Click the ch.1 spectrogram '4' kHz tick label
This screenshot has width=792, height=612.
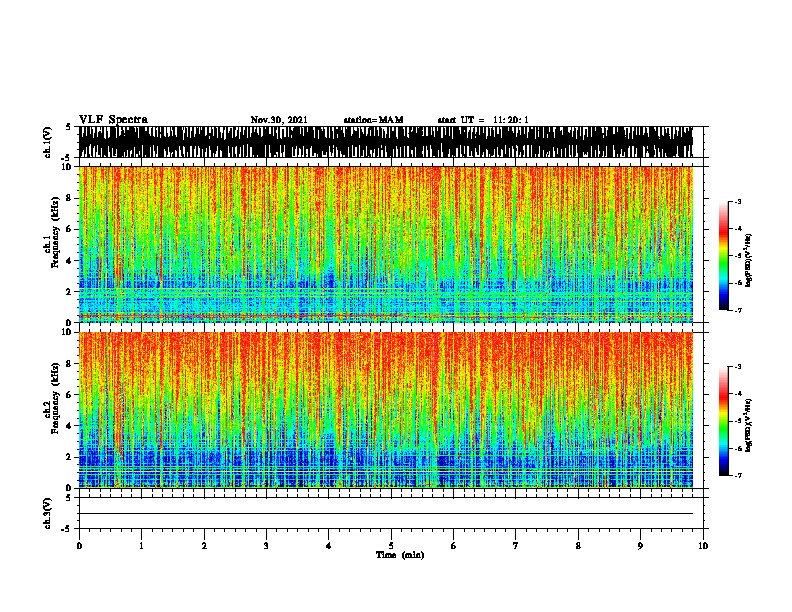[x=70, y=261]
